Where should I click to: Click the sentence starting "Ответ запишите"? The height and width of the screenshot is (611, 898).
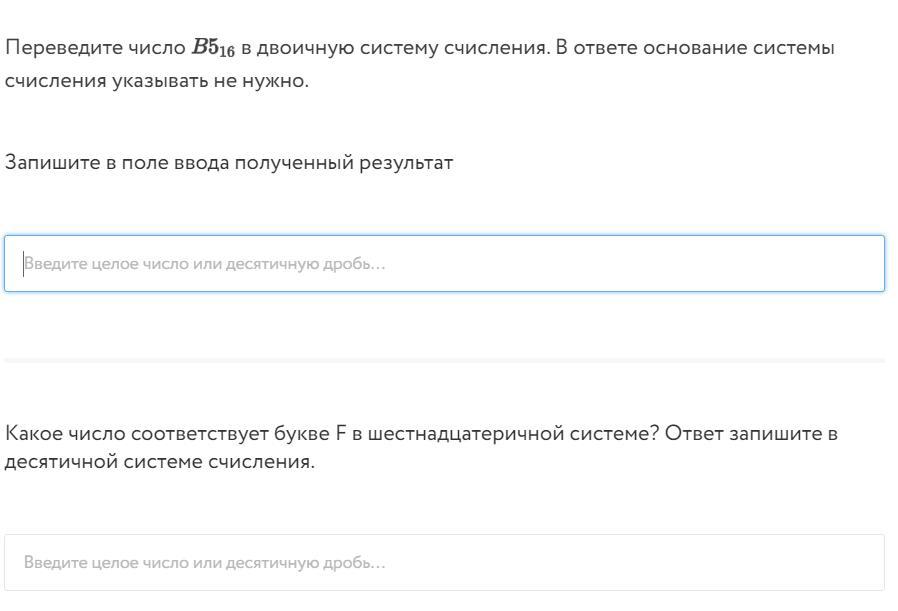[750, 434]
